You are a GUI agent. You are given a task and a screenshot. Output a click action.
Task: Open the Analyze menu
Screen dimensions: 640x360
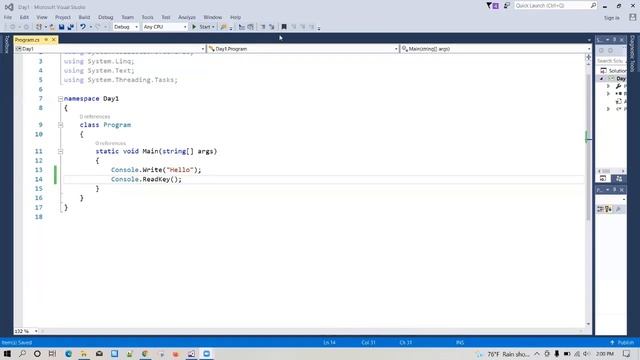tap(187, 17)
